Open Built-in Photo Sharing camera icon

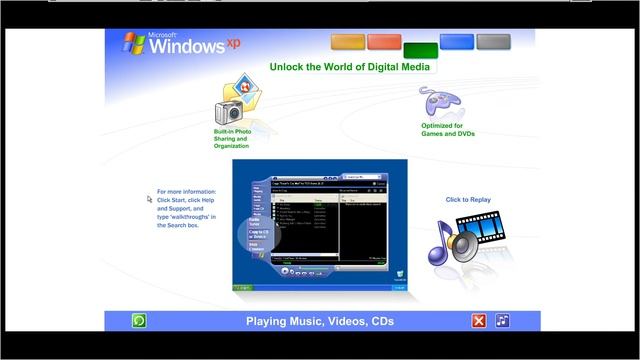coord(239,99)
